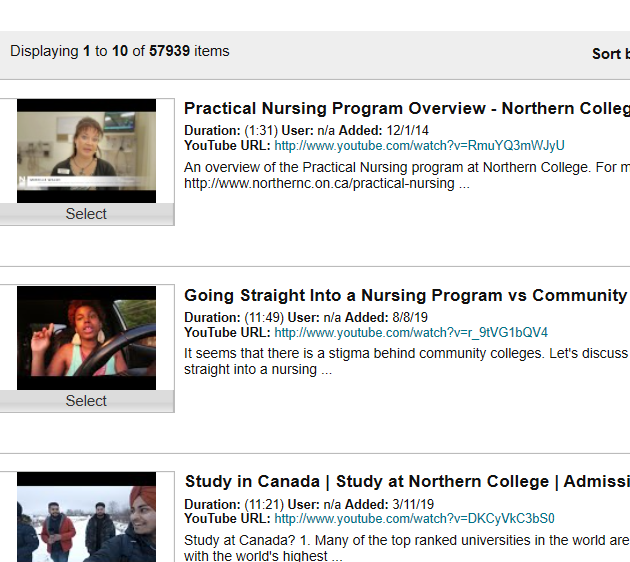
Task: Click the Sort by control
Action: 610,54
